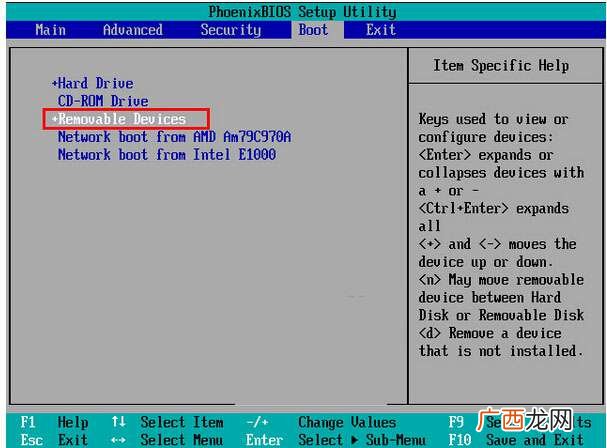
Task: Click the left-right arrows beside Select Menu
Action: pyautogui.click(x=118, y=440)
